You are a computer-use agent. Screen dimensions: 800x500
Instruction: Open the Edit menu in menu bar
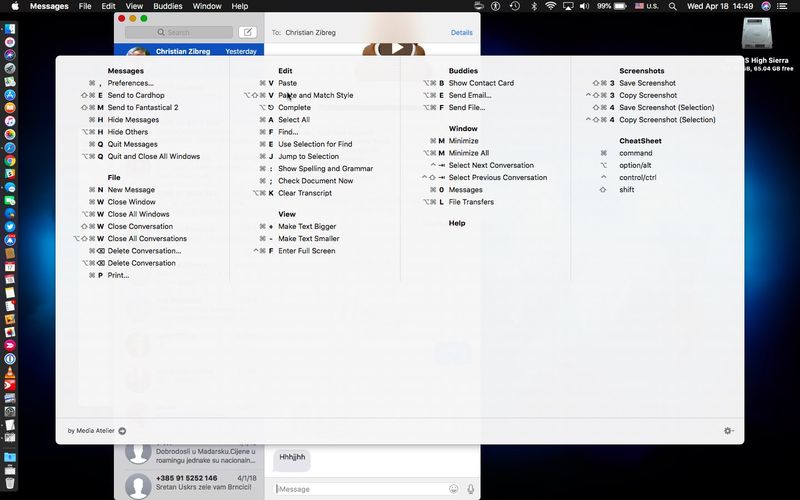(x=108, y=6)
